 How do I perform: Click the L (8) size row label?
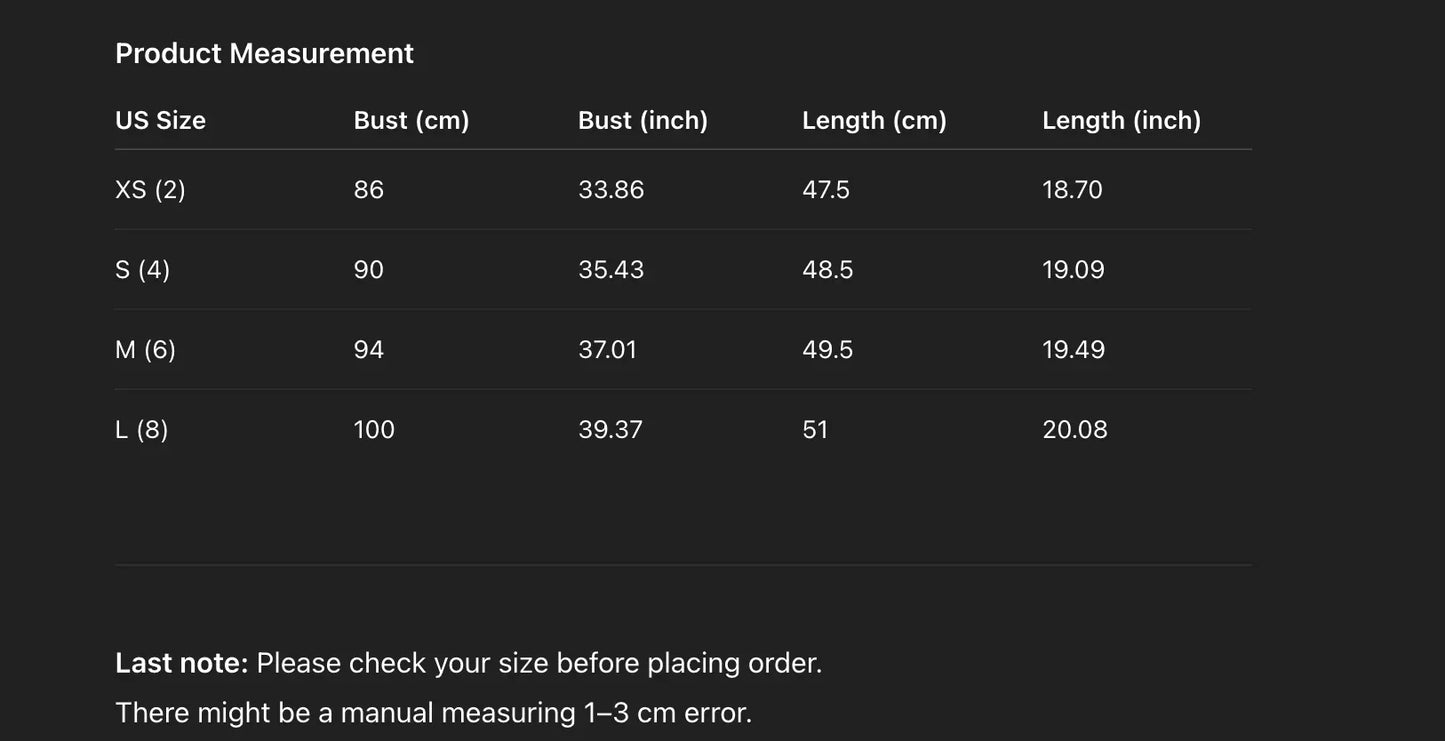click(141, 429)
